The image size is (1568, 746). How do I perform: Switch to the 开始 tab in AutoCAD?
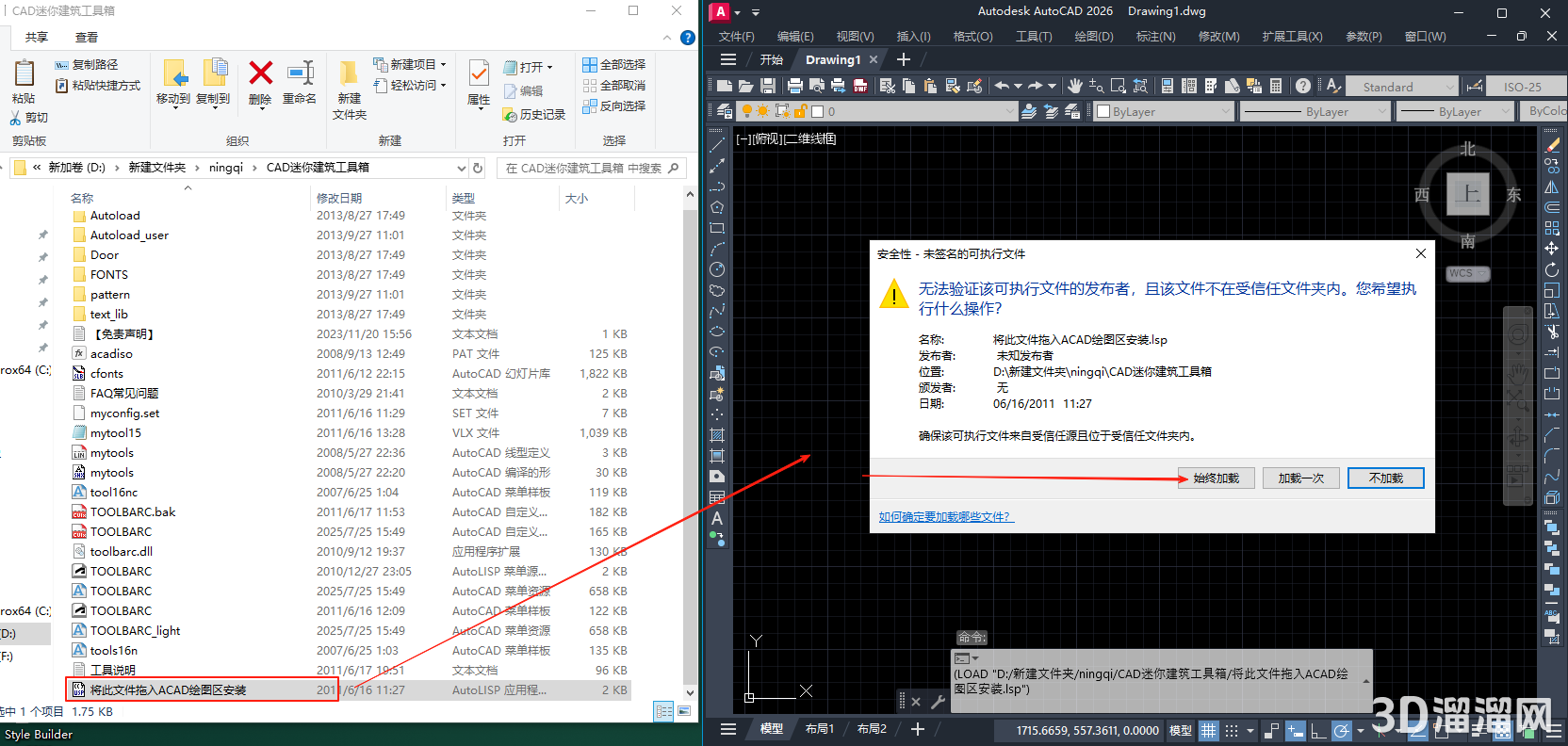(772, 59)
